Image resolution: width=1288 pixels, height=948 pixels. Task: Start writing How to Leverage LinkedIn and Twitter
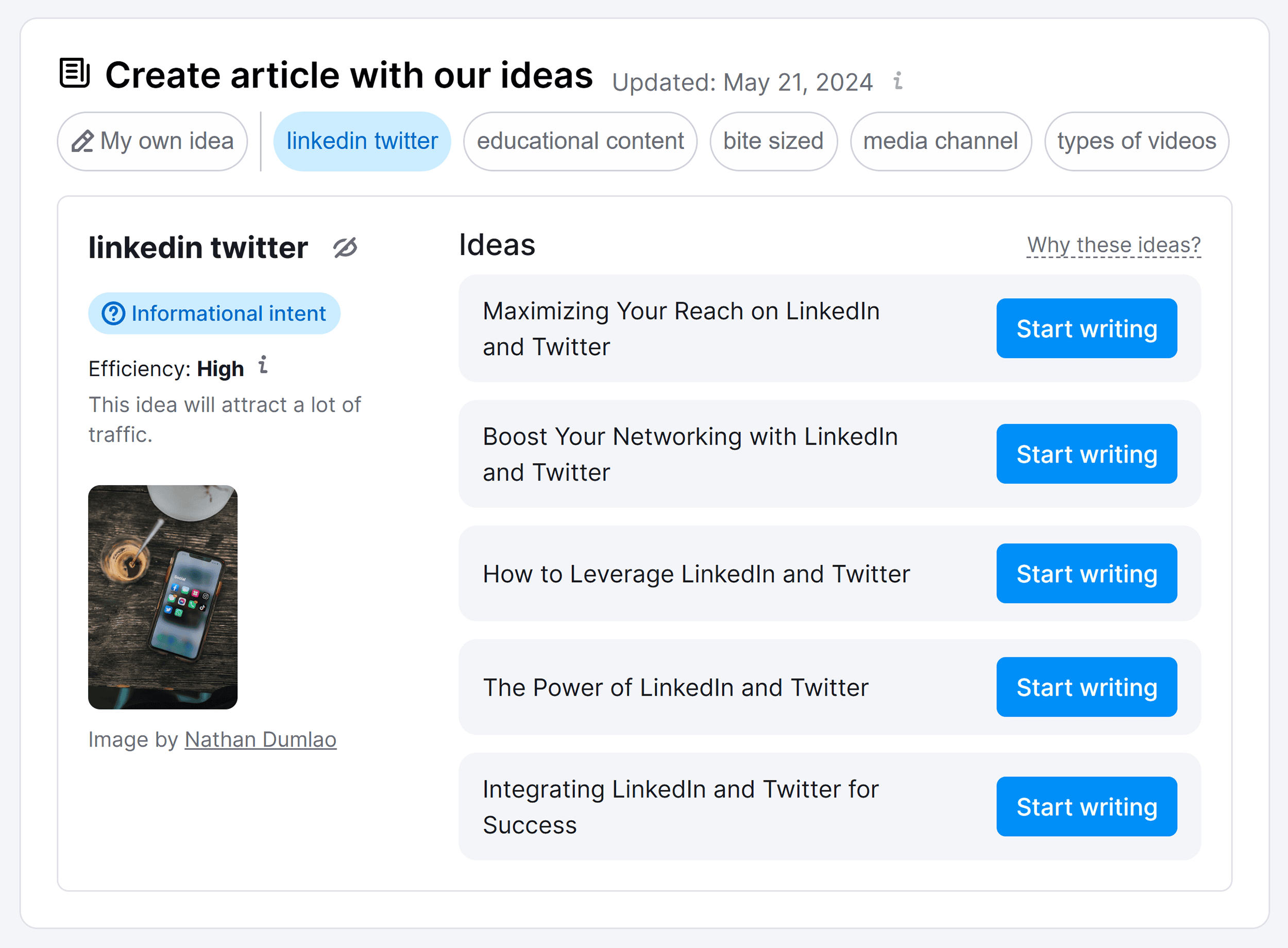click(1087, 574)
